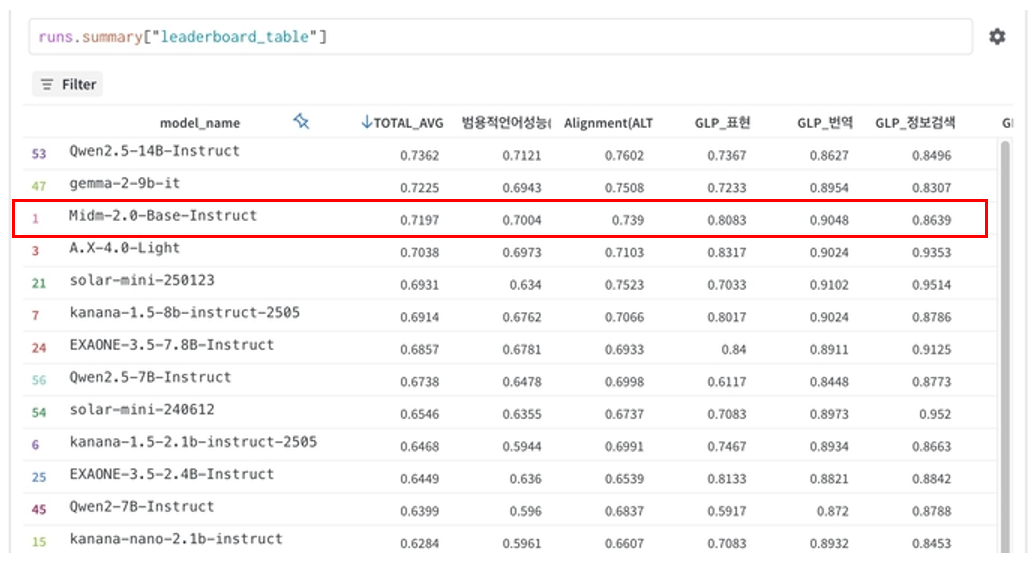Click the GLP_정보검색 column header
Viewport: 1033px width, 565px height.
(914, 122)
